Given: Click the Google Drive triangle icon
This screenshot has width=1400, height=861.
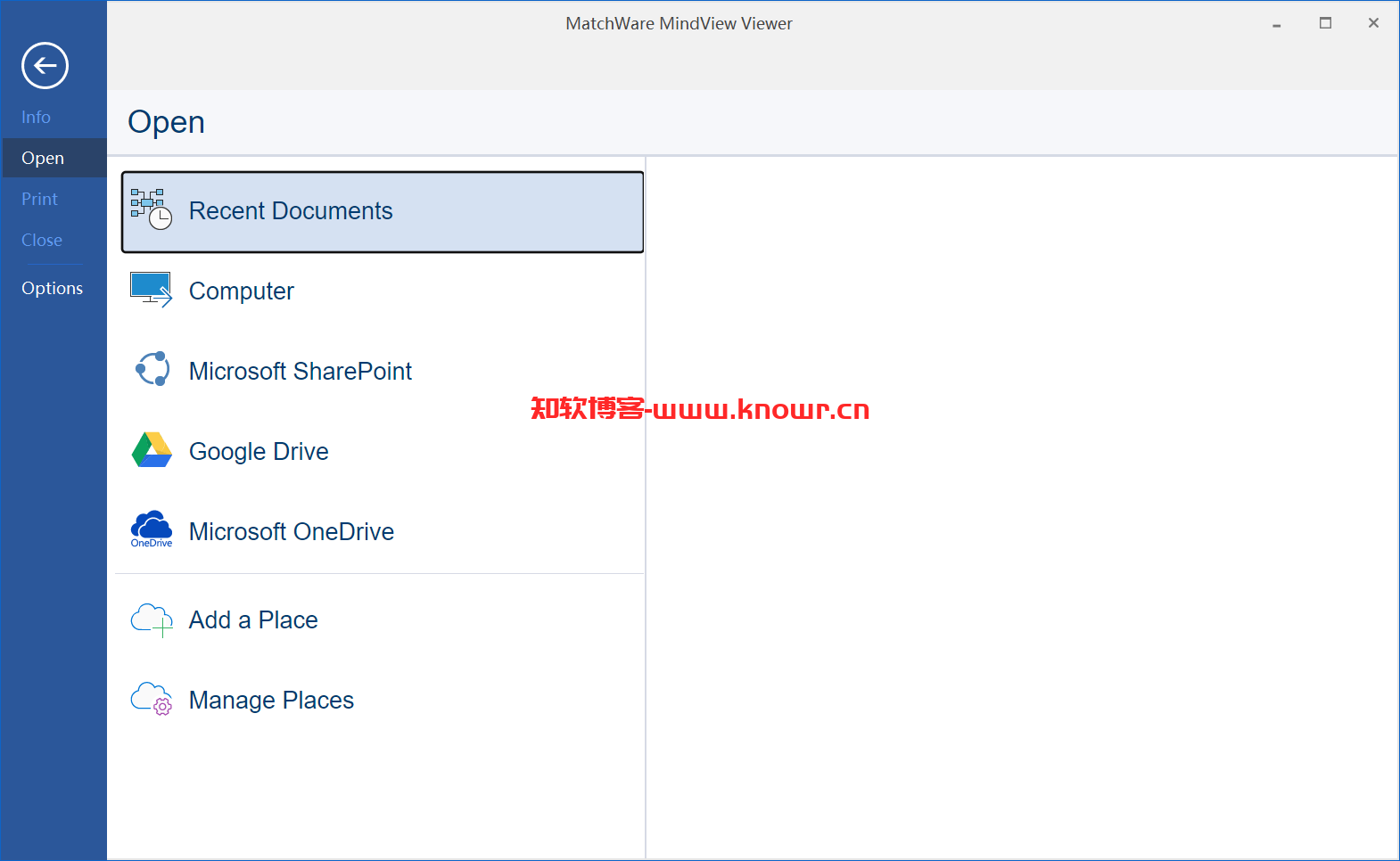Looking at the screenshot, I should coord(152,450).
